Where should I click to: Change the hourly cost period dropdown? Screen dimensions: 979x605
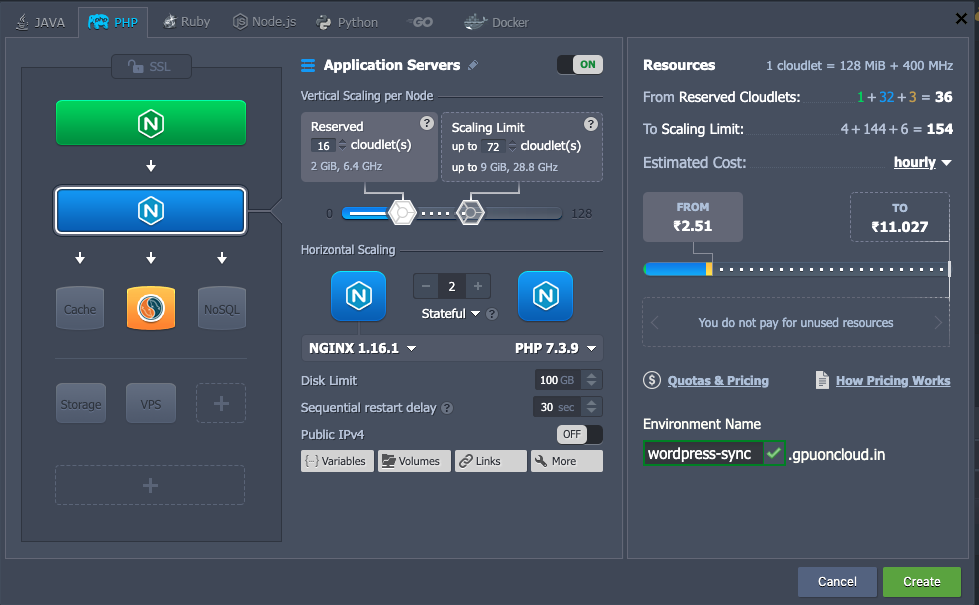coord(922,162)
